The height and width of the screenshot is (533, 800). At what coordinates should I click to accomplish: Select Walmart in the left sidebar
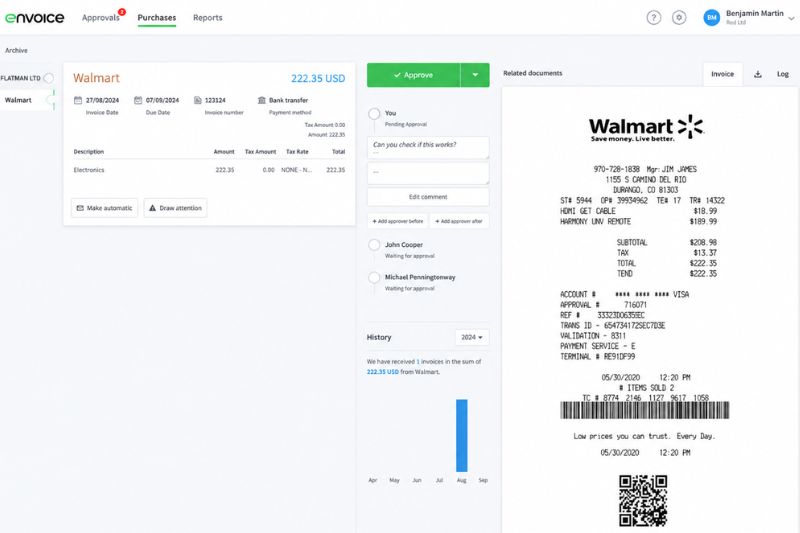18,100
